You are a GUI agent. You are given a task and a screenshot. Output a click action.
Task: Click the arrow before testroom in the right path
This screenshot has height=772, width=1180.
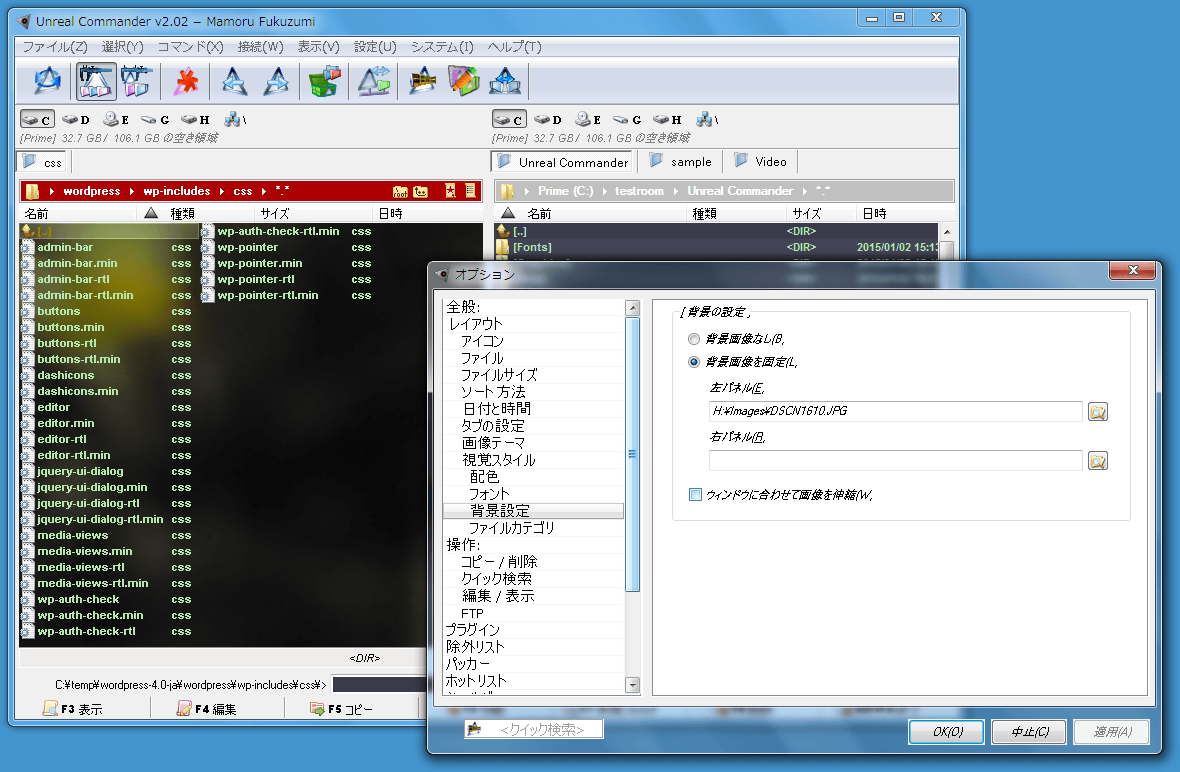click(604, 191)
